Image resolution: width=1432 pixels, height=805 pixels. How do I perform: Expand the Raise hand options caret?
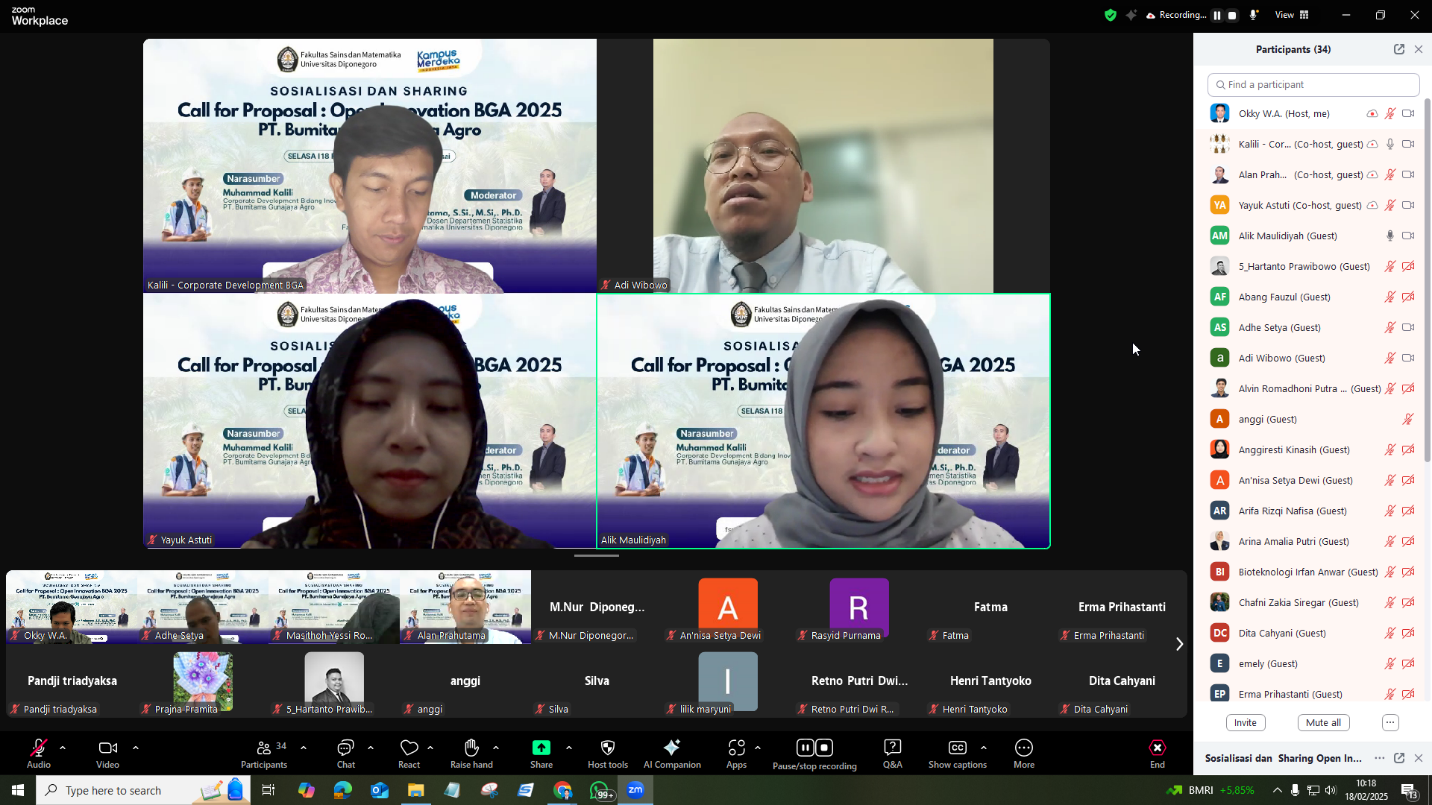click(496, 748)
